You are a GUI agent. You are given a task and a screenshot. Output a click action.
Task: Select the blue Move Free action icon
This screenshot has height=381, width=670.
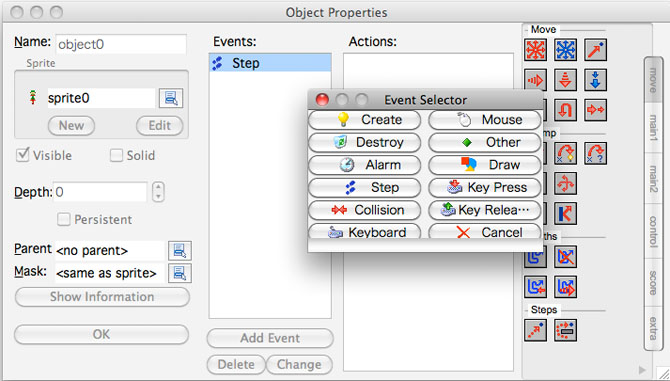pyautogui.click(x=565, y=50)
